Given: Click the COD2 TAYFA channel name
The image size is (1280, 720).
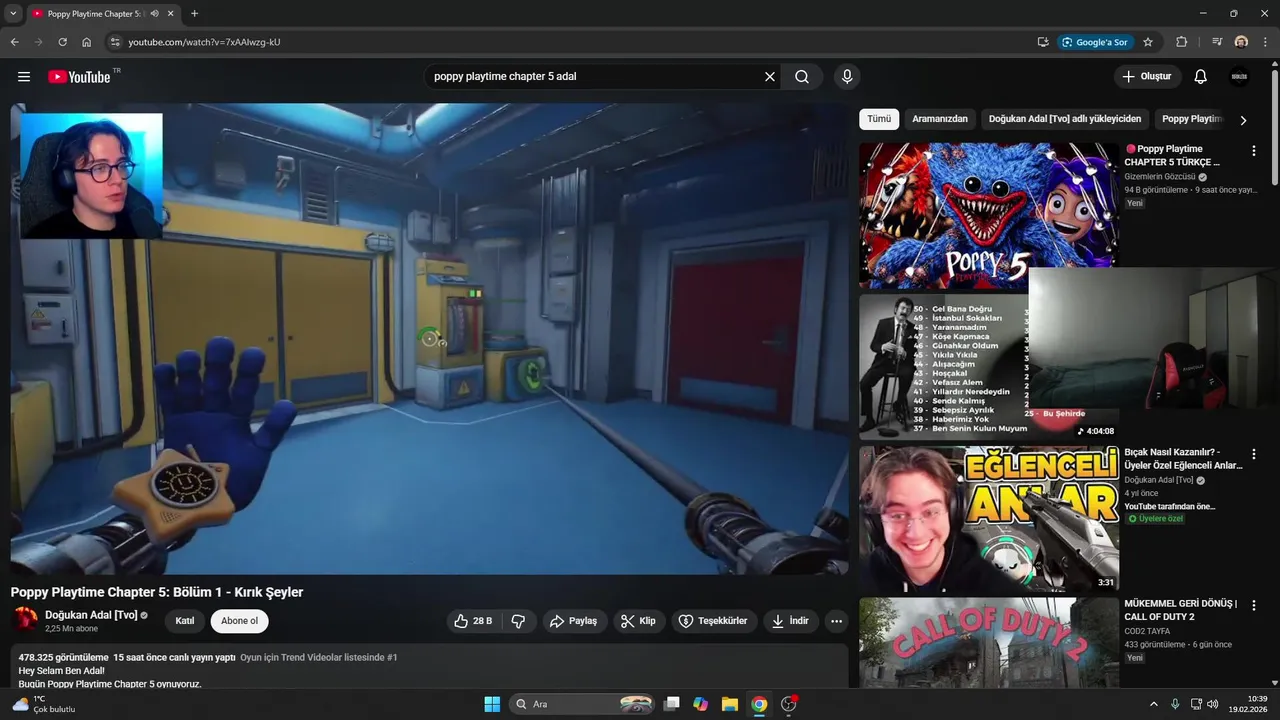Looking at the screenshot, I should (x=1145, y=632).
